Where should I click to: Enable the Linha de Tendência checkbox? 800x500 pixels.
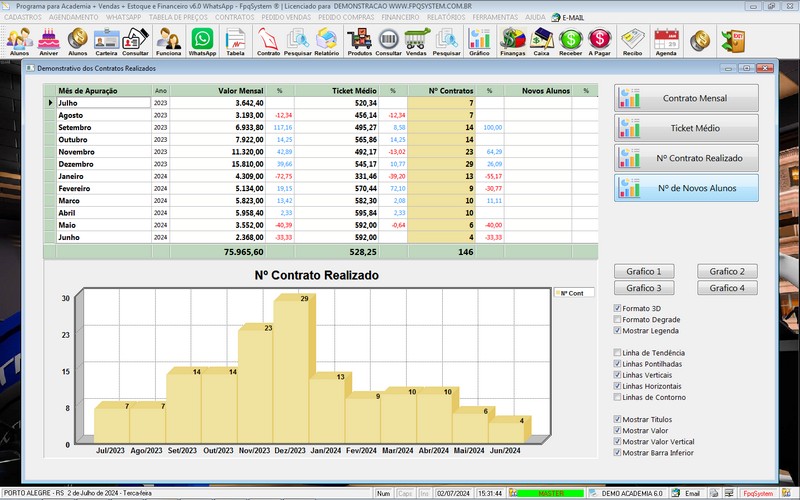click(x=617, y=353)
